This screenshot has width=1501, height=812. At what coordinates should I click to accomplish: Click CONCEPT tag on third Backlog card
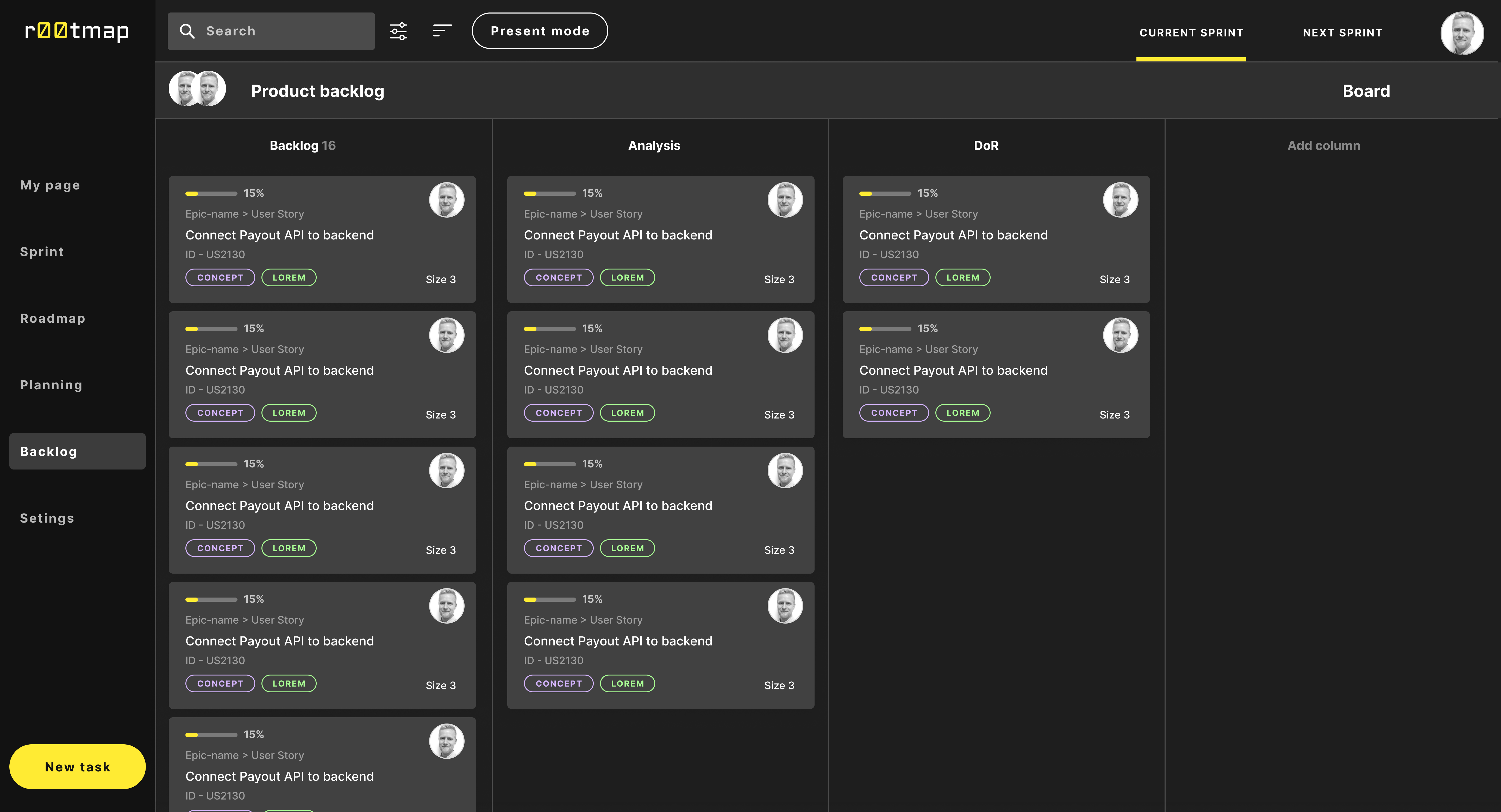click(220, 548)
